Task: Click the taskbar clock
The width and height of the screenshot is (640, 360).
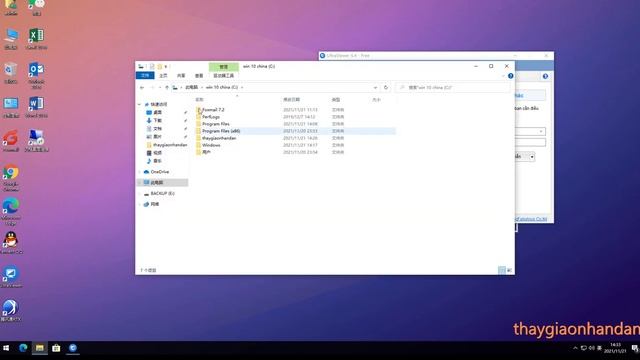Action: coord(615,348)
